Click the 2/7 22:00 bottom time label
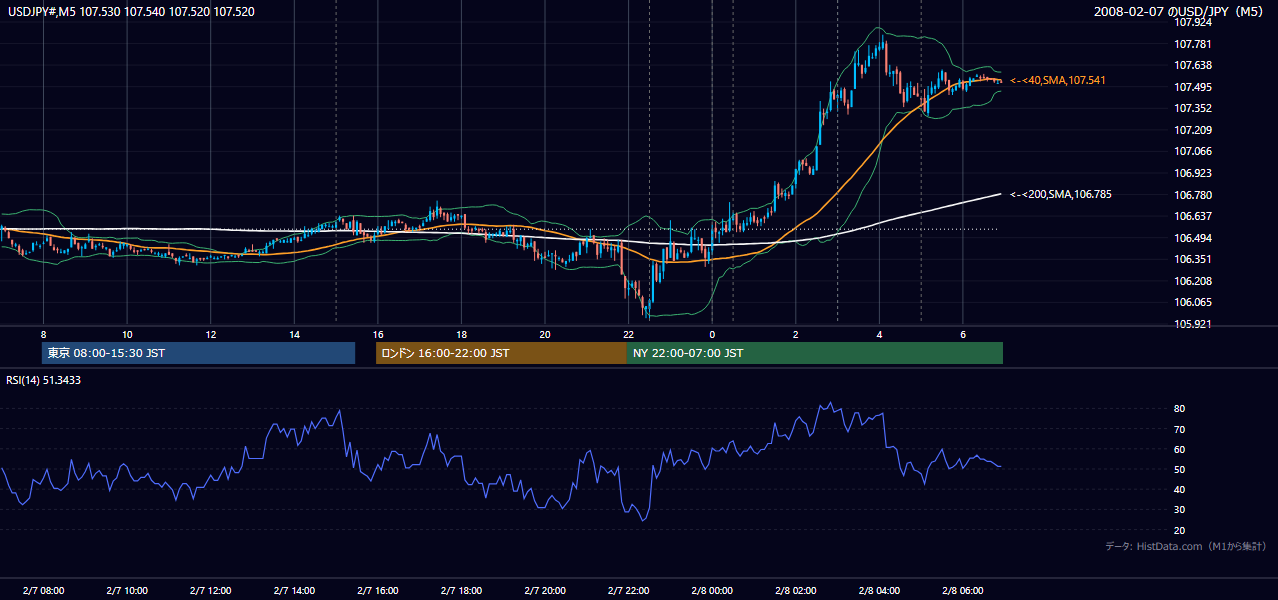Viewport: 1278px width, 600px height. (628, 591)
